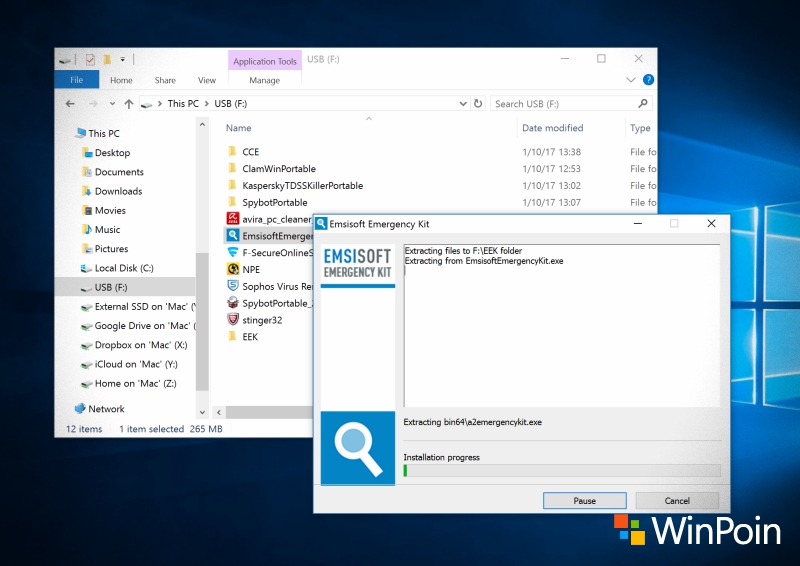
Task: Switch to the Home ribbon tab
Action: coord(121,80)
